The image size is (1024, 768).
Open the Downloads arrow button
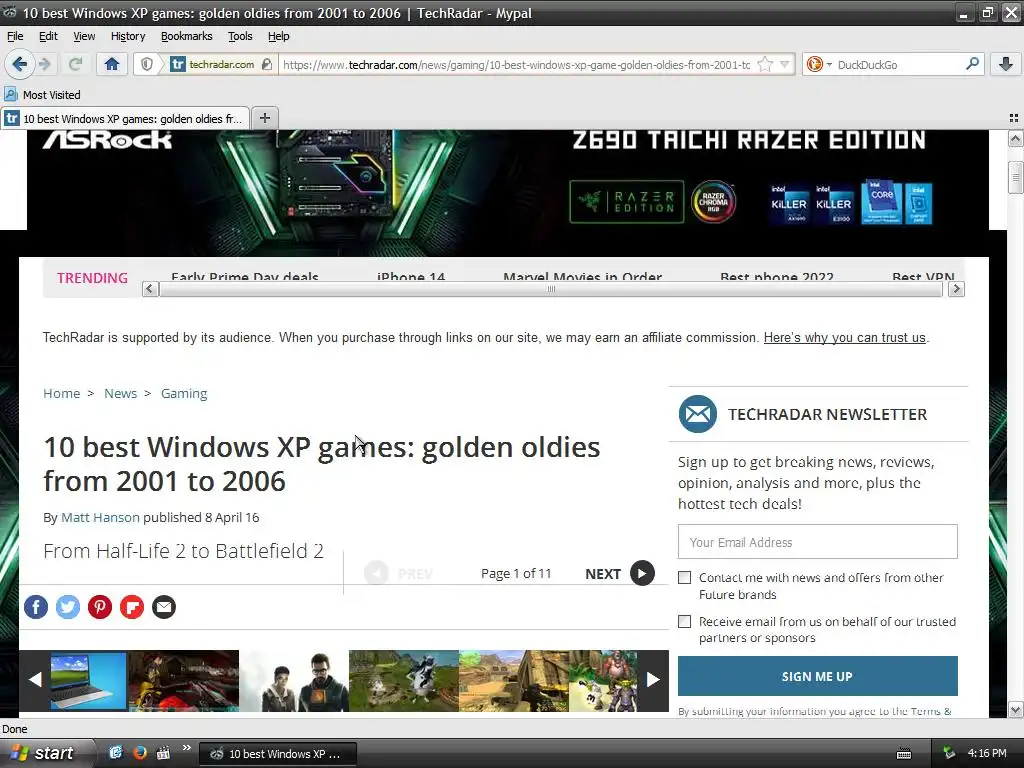click(x=1006, y=64)
